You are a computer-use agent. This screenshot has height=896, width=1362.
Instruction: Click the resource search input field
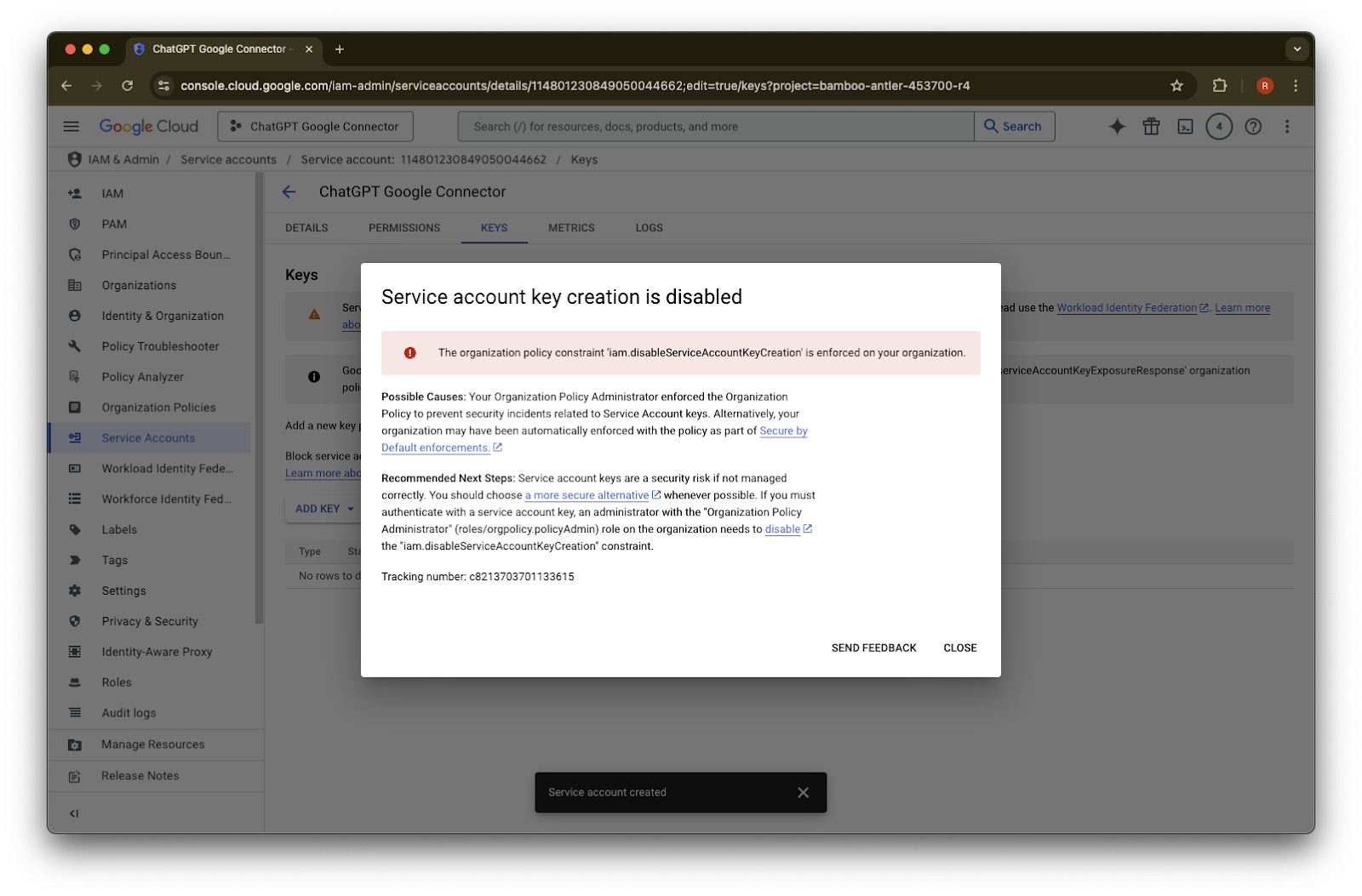716,127
